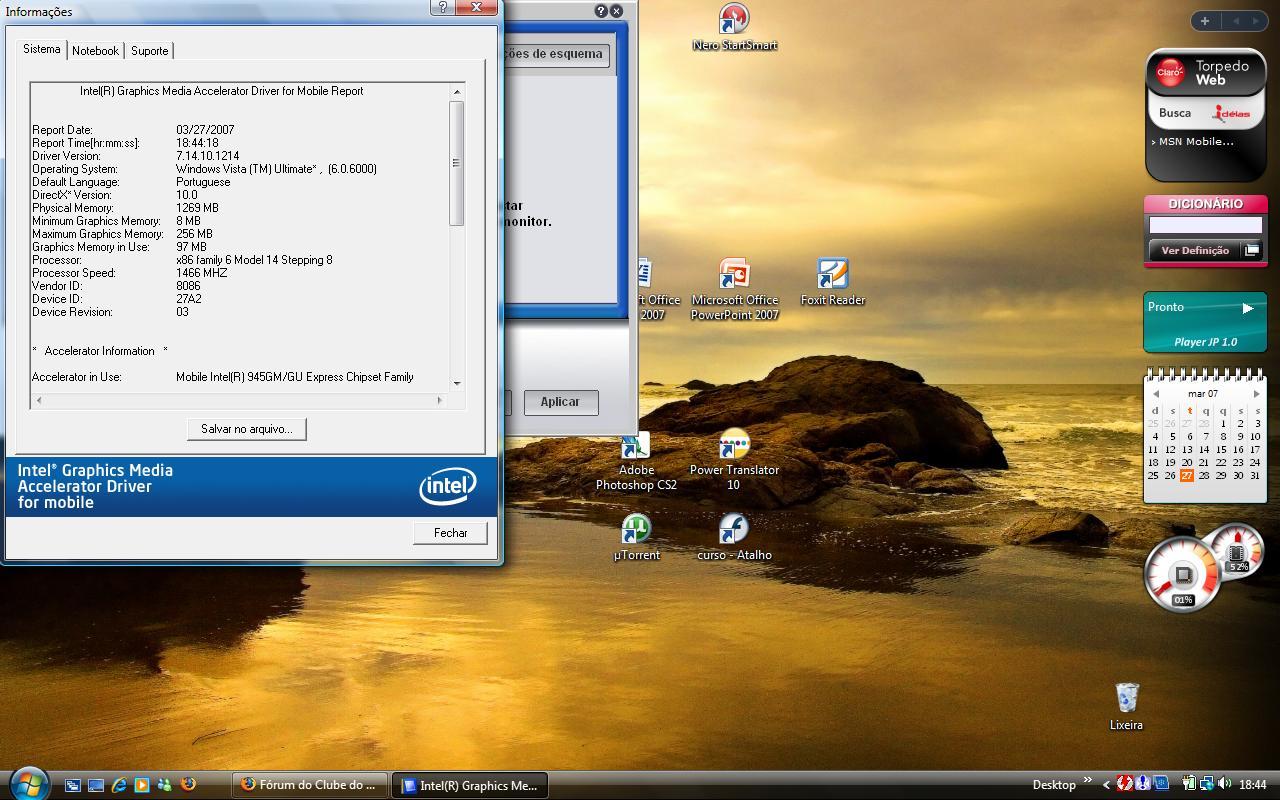
Task: Click Salvar no arquivo button
Action: [x=247, y=429]
